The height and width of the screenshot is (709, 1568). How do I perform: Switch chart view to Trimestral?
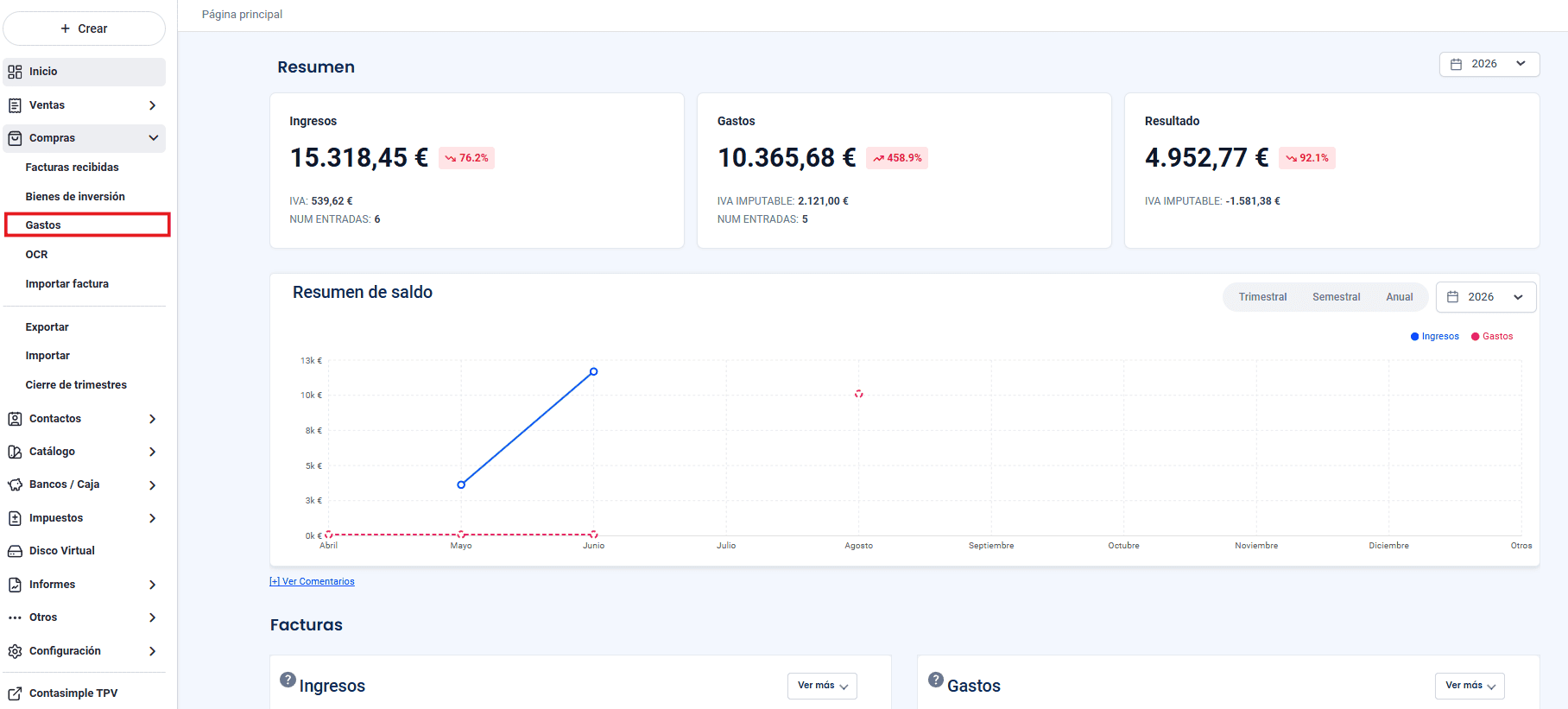pos(1262,297)
